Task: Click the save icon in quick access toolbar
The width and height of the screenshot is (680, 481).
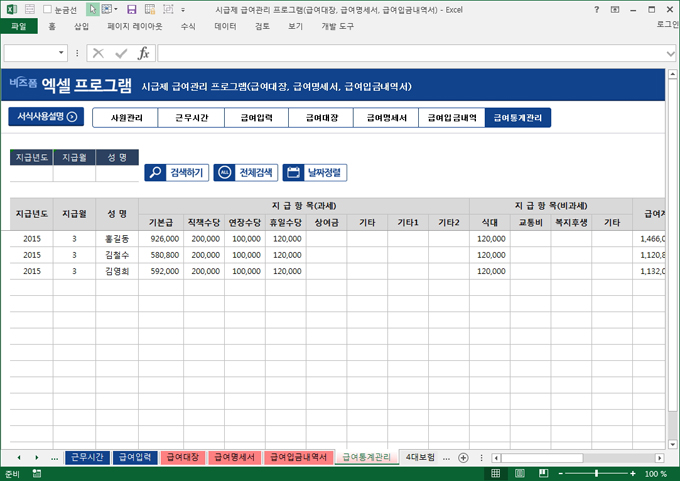Action: coord(131,9)
